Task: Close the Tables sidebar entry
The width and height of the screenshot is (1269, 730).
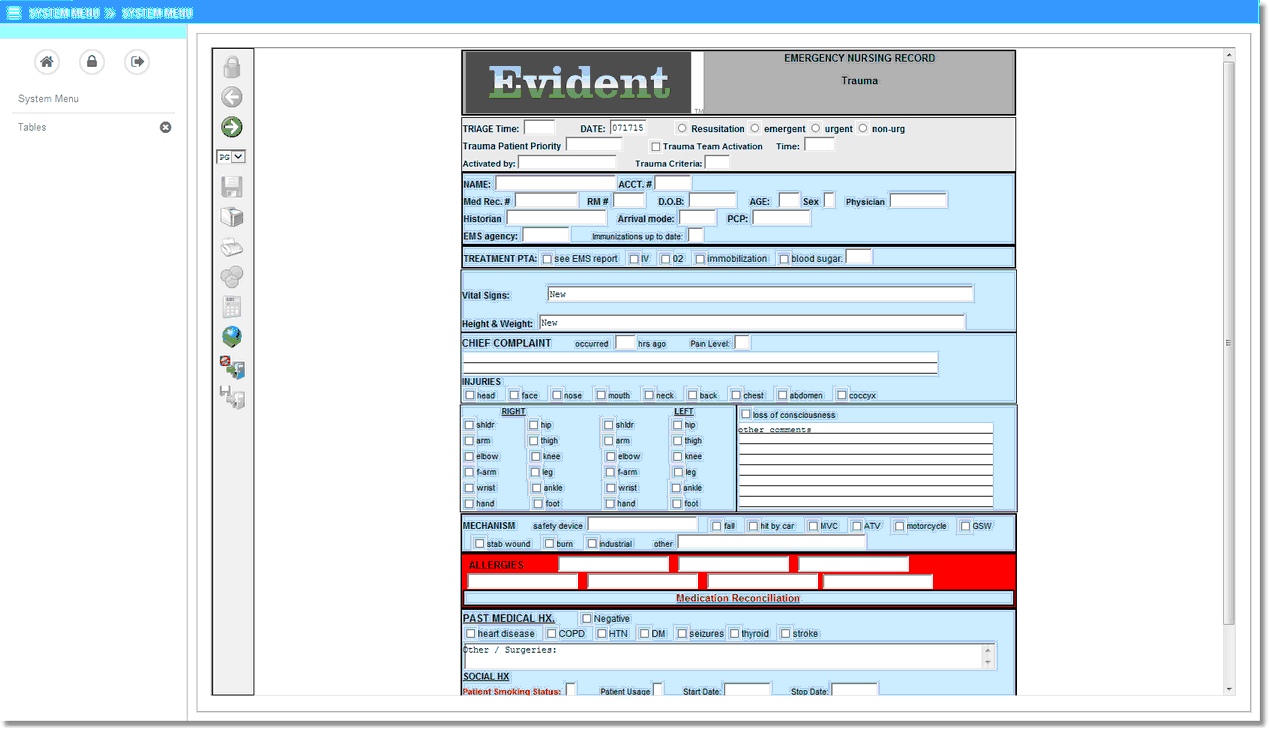Action: coord(166,127)
